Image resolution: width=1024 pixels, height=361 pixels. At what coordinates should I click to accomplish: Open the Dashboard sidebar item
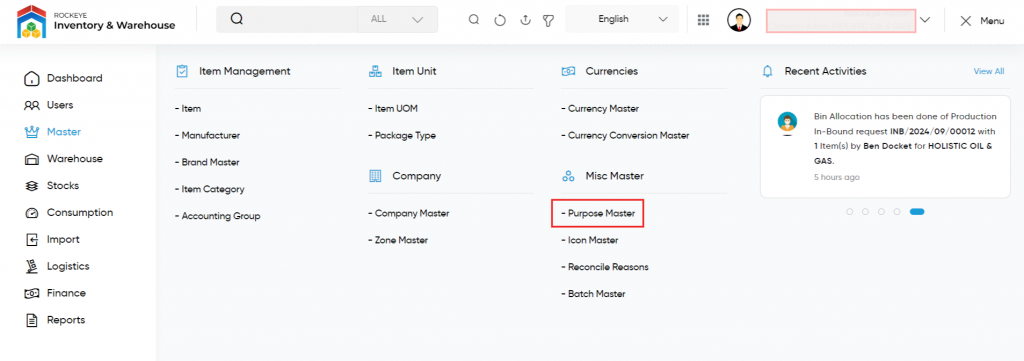pos(63,78)
